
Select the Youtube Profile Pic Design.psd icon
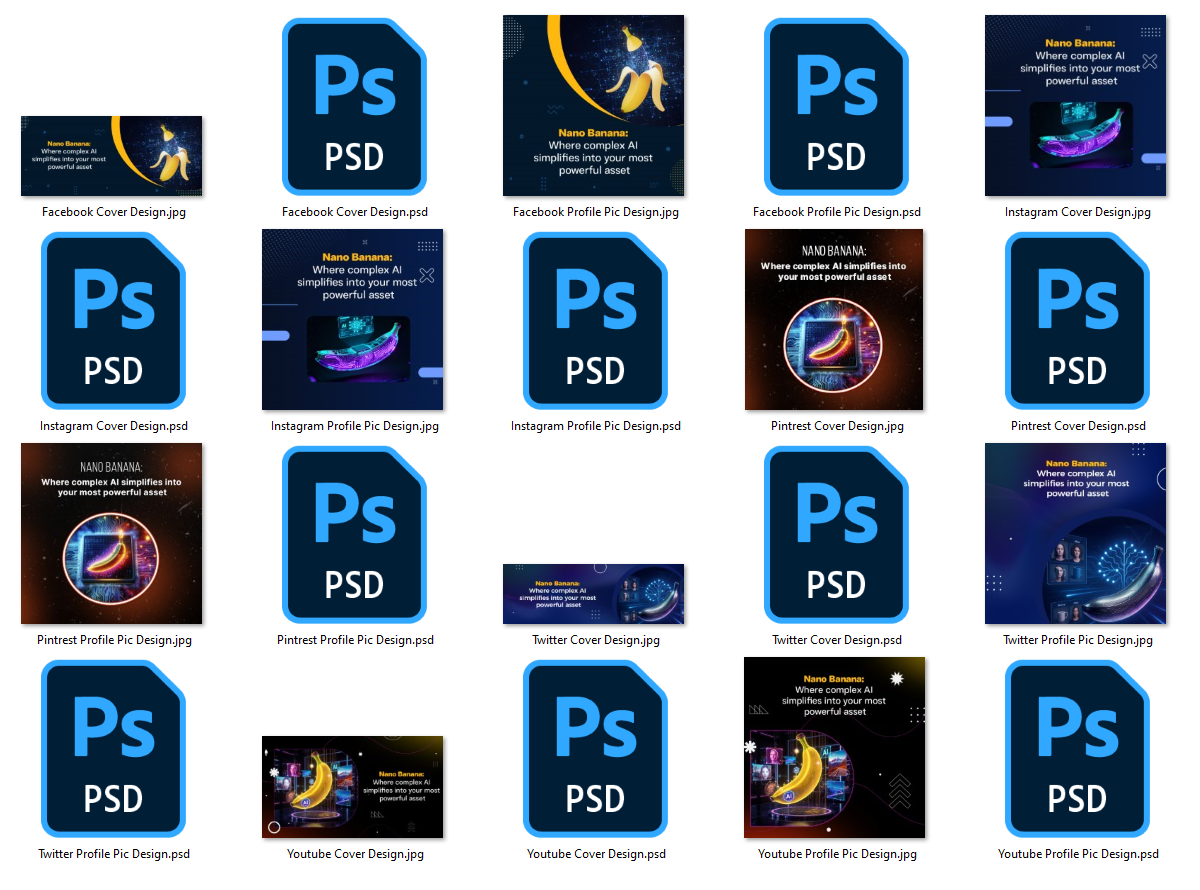click(1077, 748)
